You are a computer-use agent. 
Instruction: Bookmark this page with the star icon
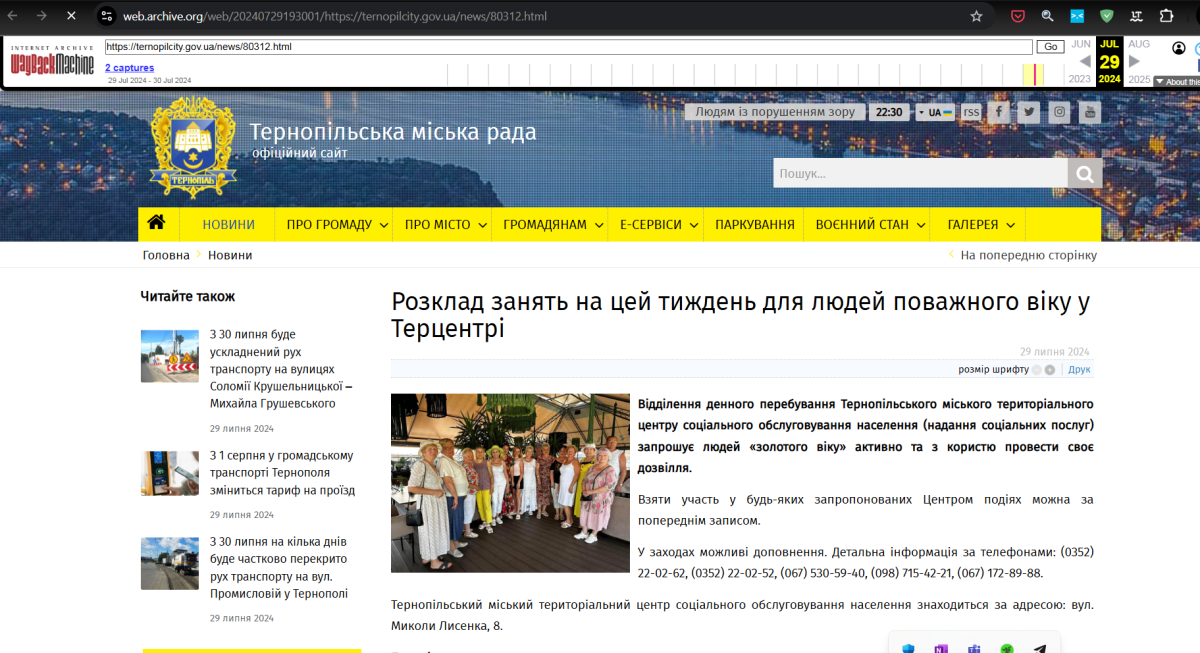pyautogui.click(x=976, y=16)
